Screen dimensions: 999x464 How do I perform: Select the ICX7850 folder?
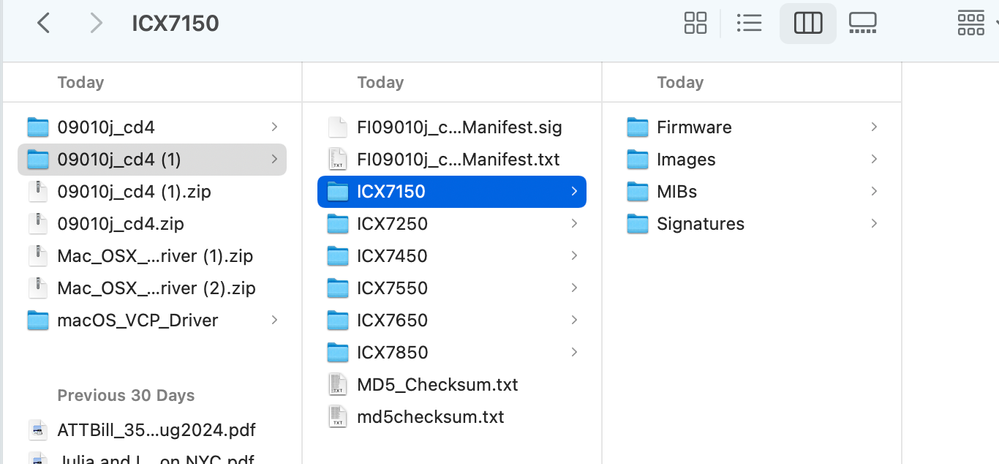coord(392,352)
